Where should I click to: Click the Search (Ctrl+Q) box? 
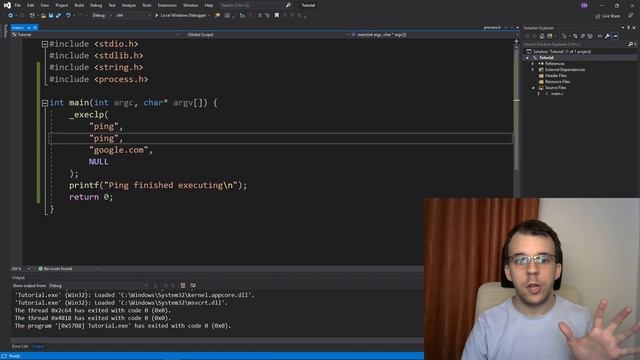click(255, 5)
